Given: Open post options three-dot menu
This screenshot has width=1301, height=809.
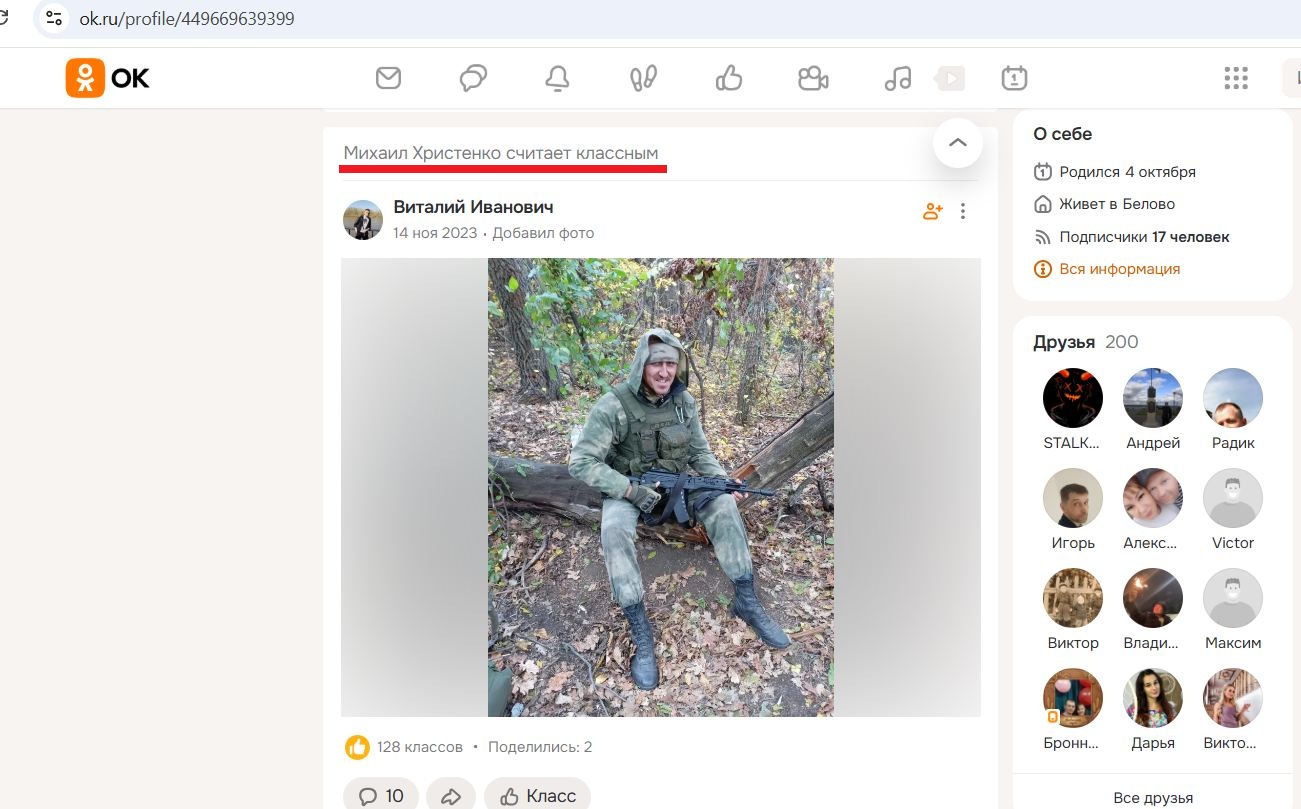Looking at the screenshot, I should [x=963, y=211].
